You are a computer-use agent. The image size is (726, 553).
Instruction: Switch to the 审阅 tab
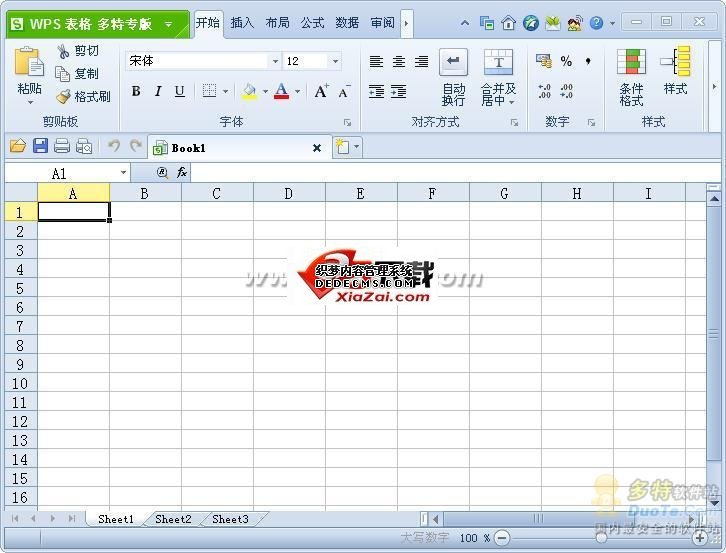382,22
